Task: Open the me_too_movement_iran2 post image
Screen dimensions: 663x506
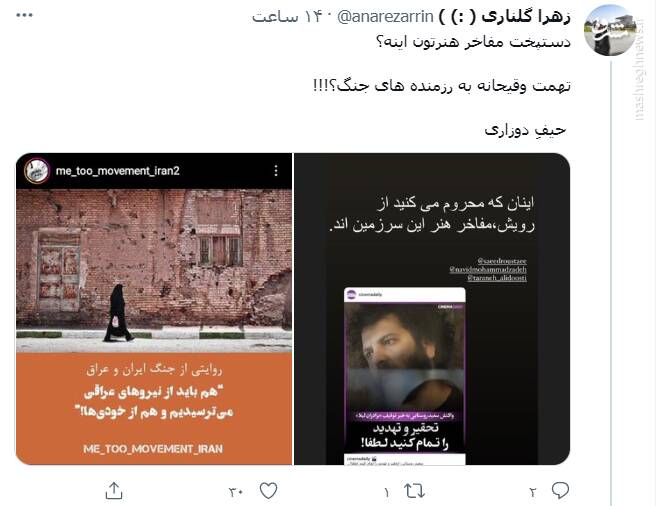Action: tap(154, 309)
